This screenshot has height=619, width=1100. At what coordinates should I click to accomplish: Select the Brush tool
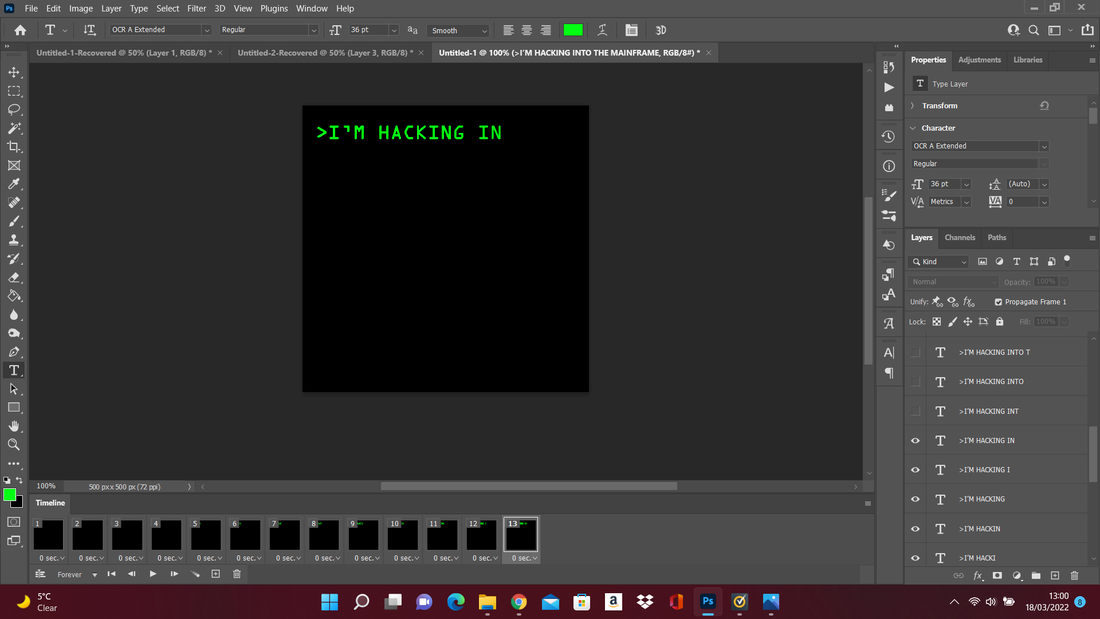point(14,221)
